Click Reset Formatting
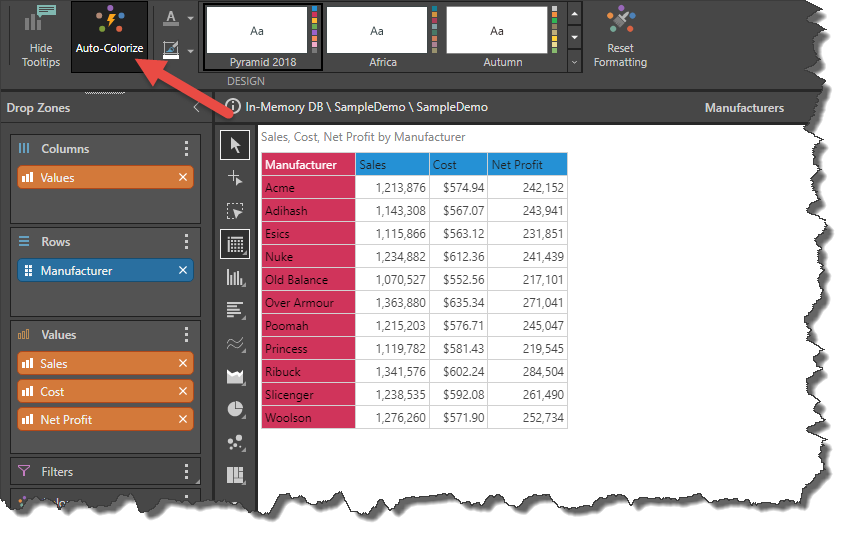Image resolution: width=849 pixels, height=535 pixels. tap(621, 36)
